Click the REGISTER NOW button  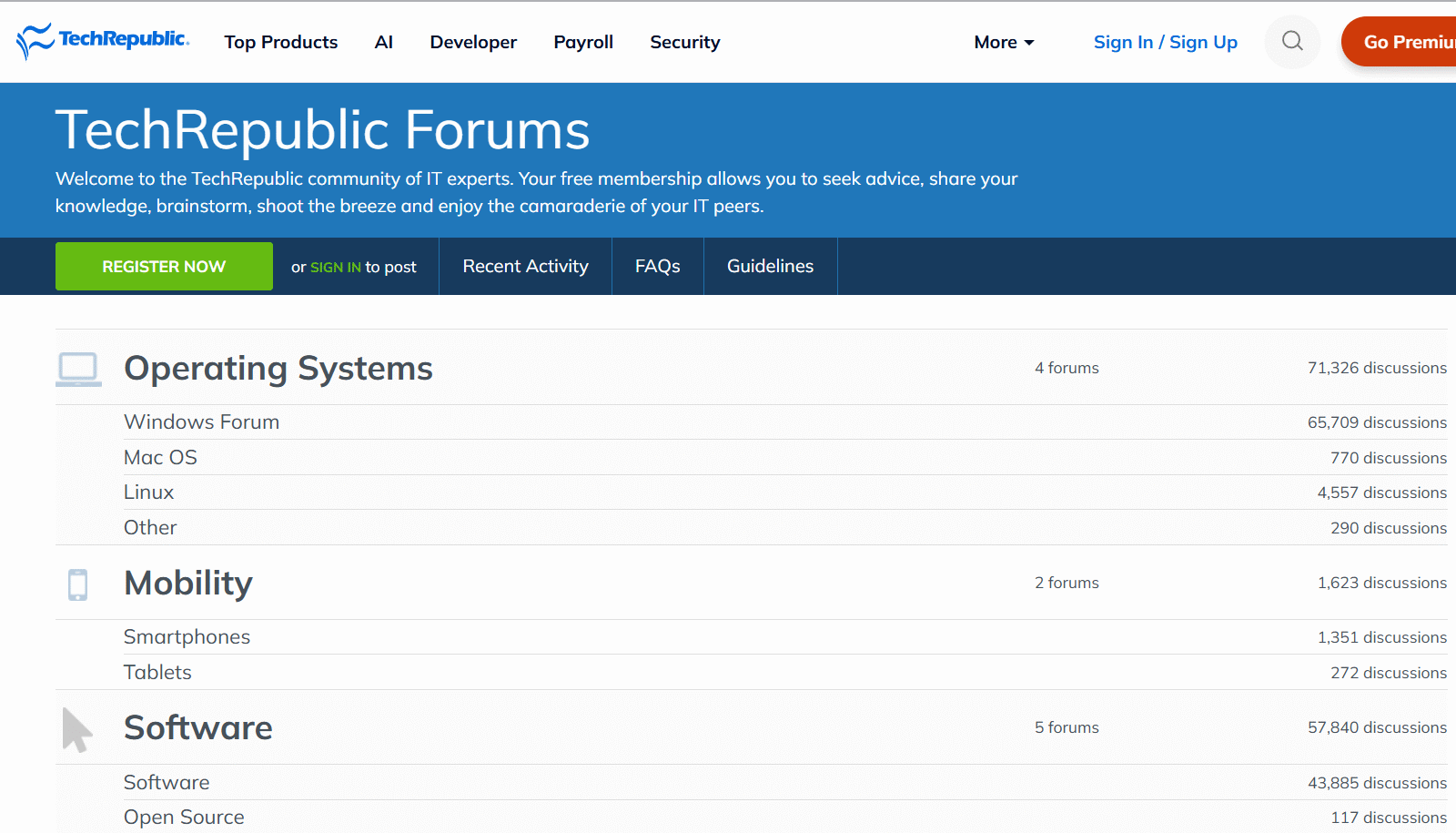coord(164,266)
